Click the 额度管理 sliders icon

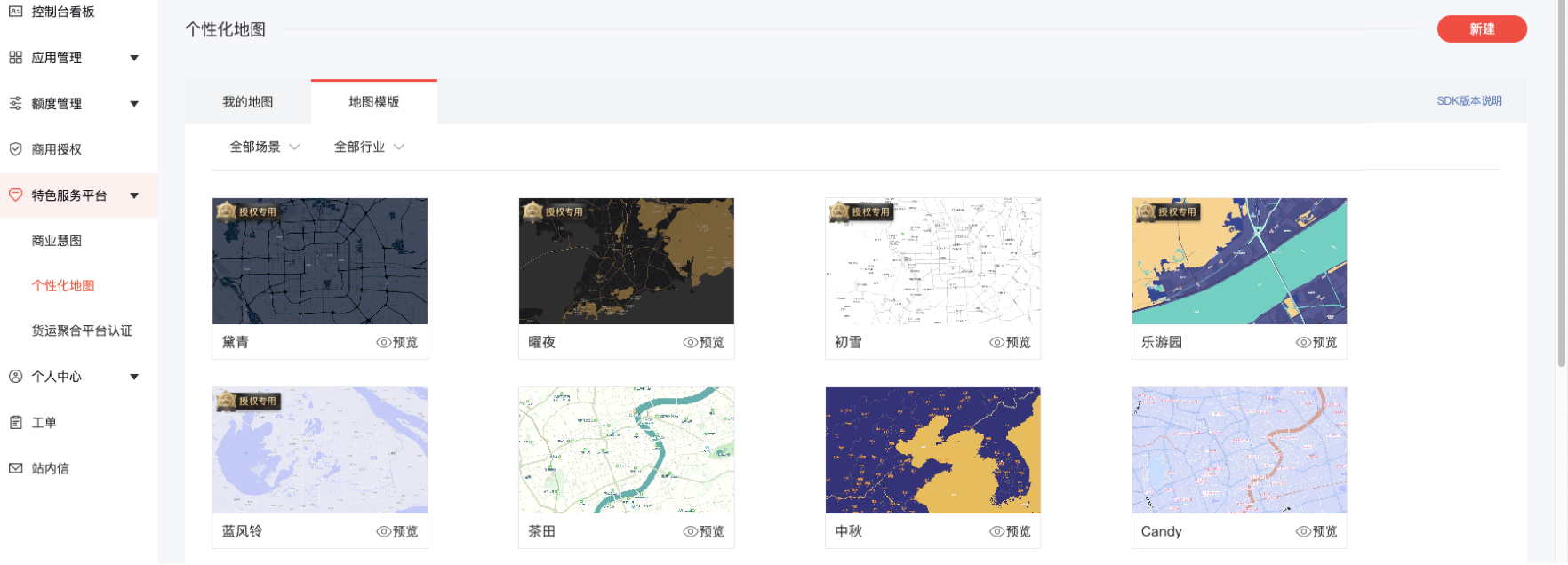click(x=15, y=104)
